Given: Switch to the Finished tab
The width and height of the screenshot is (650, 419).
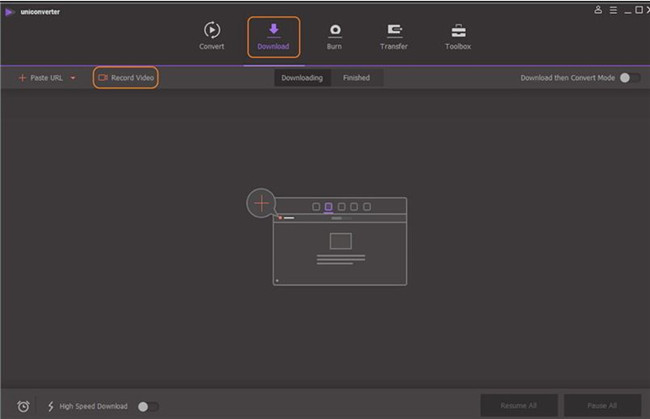Looking at the screenshot, I should tap(356, 77).
